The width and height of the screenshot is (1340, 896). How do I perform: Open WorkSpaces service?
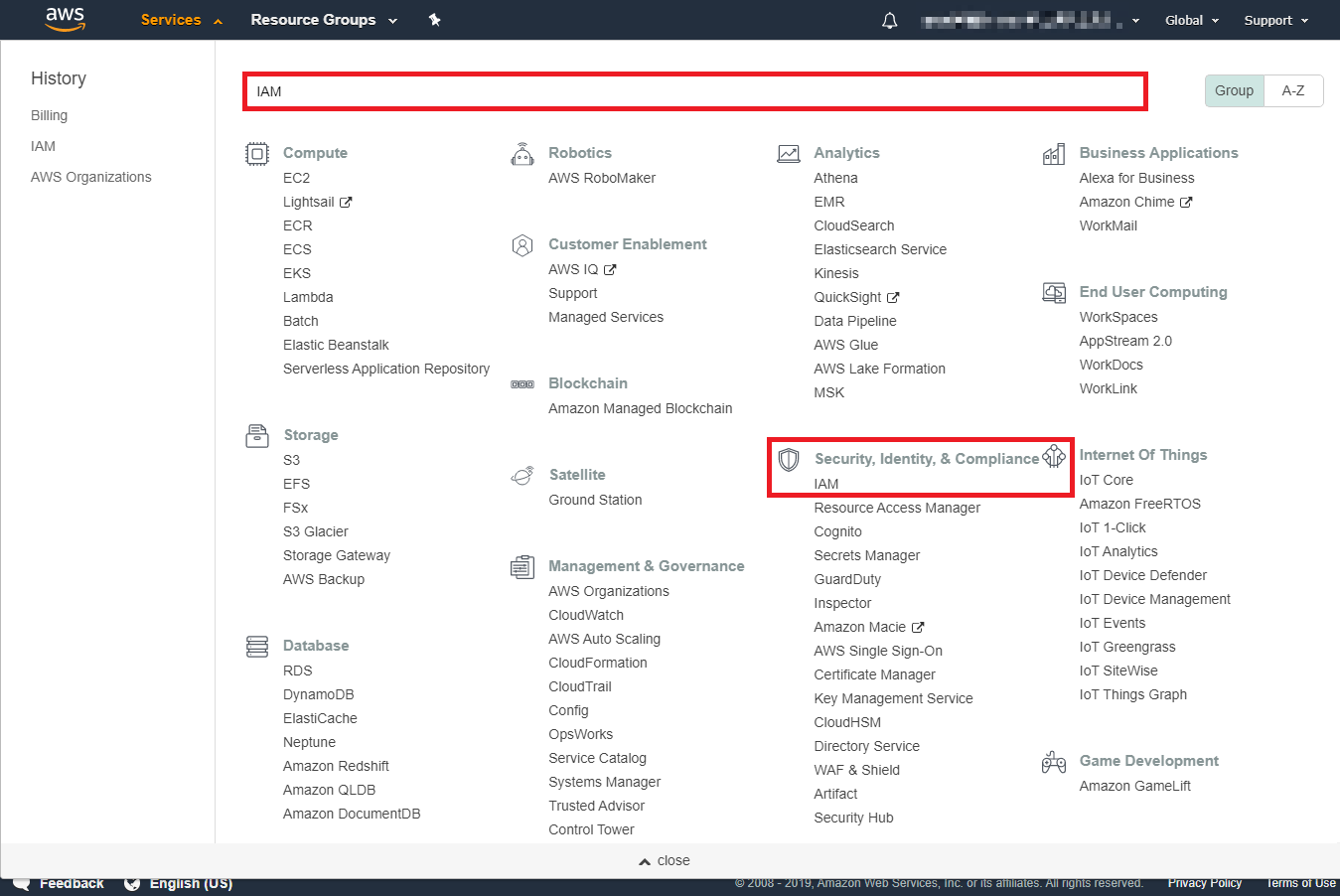1118,317
